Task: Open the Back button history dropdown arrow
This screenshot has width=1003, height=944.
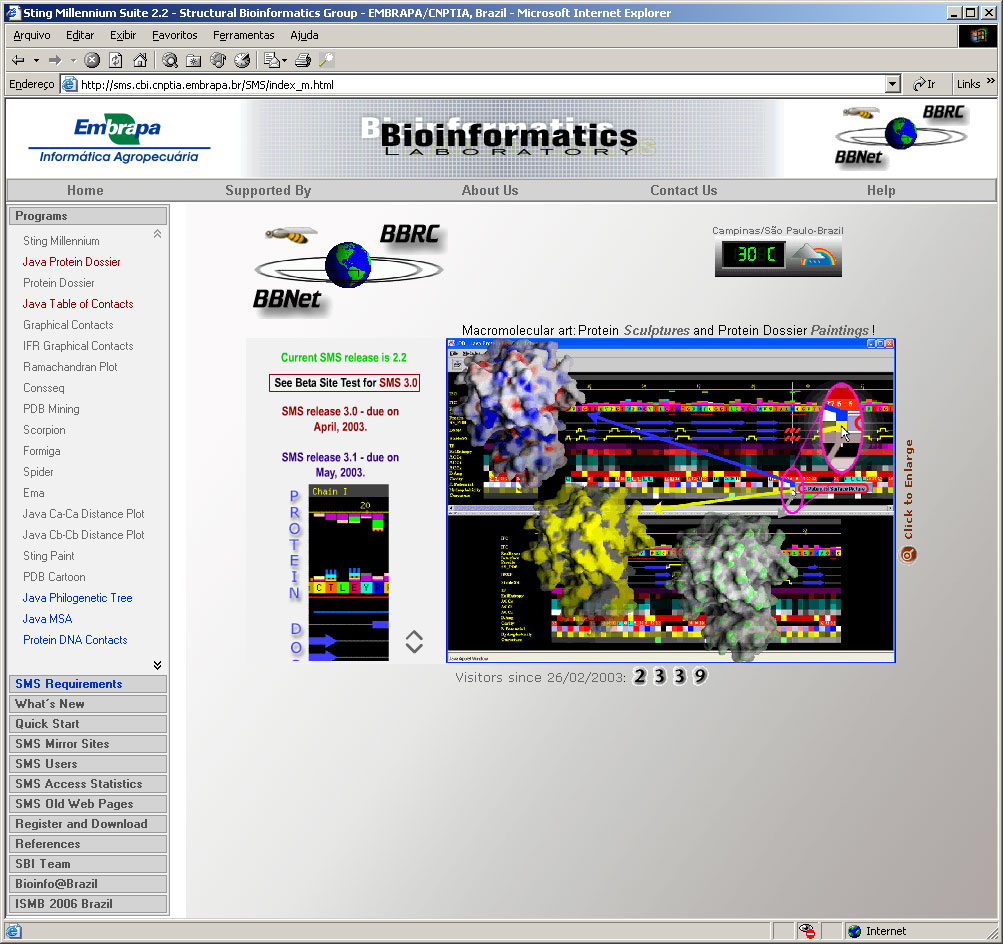Action: 36,60
